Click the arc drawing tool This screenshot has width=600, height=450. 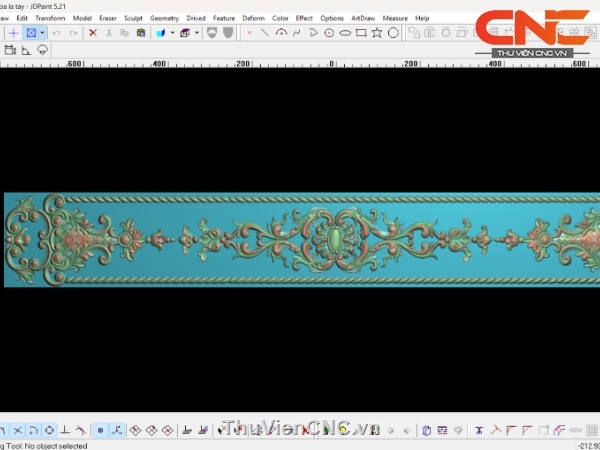pyautogui.click(x=281, y=33)
